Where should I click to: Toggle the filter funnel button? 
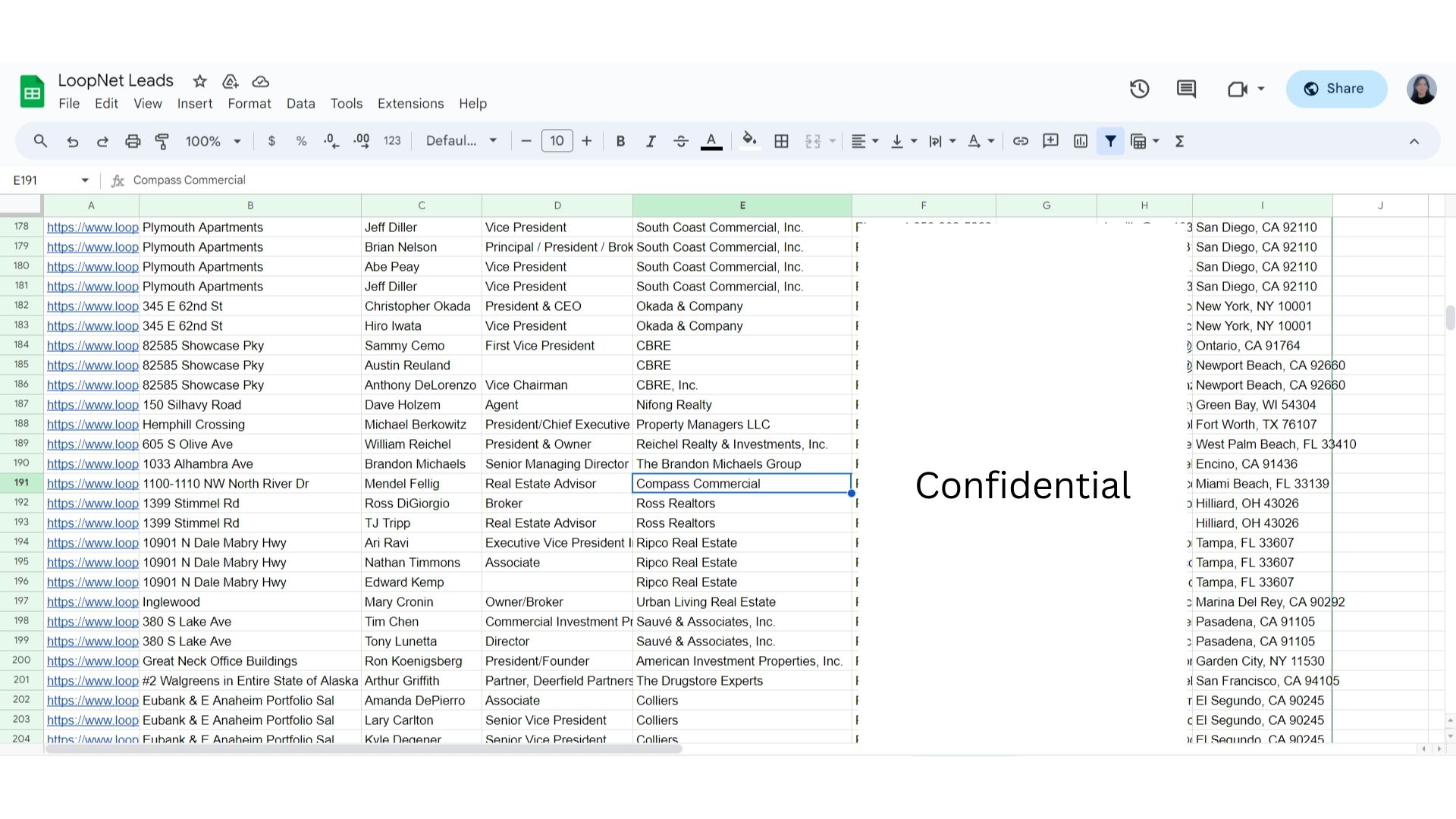(x=1110, y=141)
